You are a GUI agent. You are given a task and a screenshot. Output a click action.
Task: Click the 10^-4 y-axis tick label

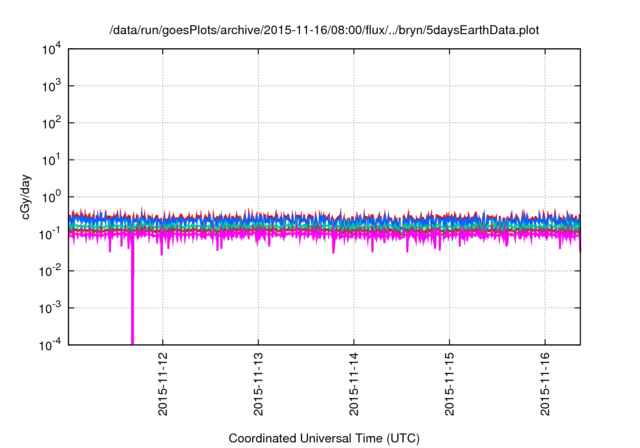50,346
